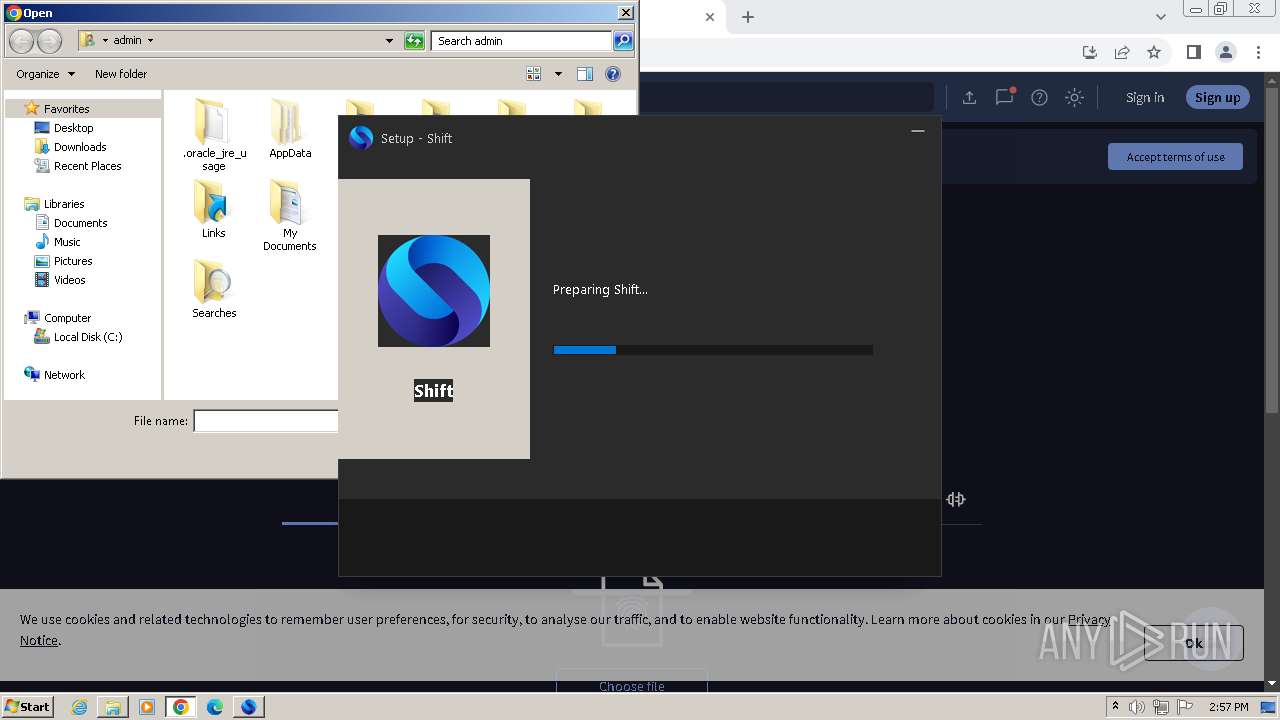Click Accept terms of use button
1280x720 pixels.
[1175, 156]
